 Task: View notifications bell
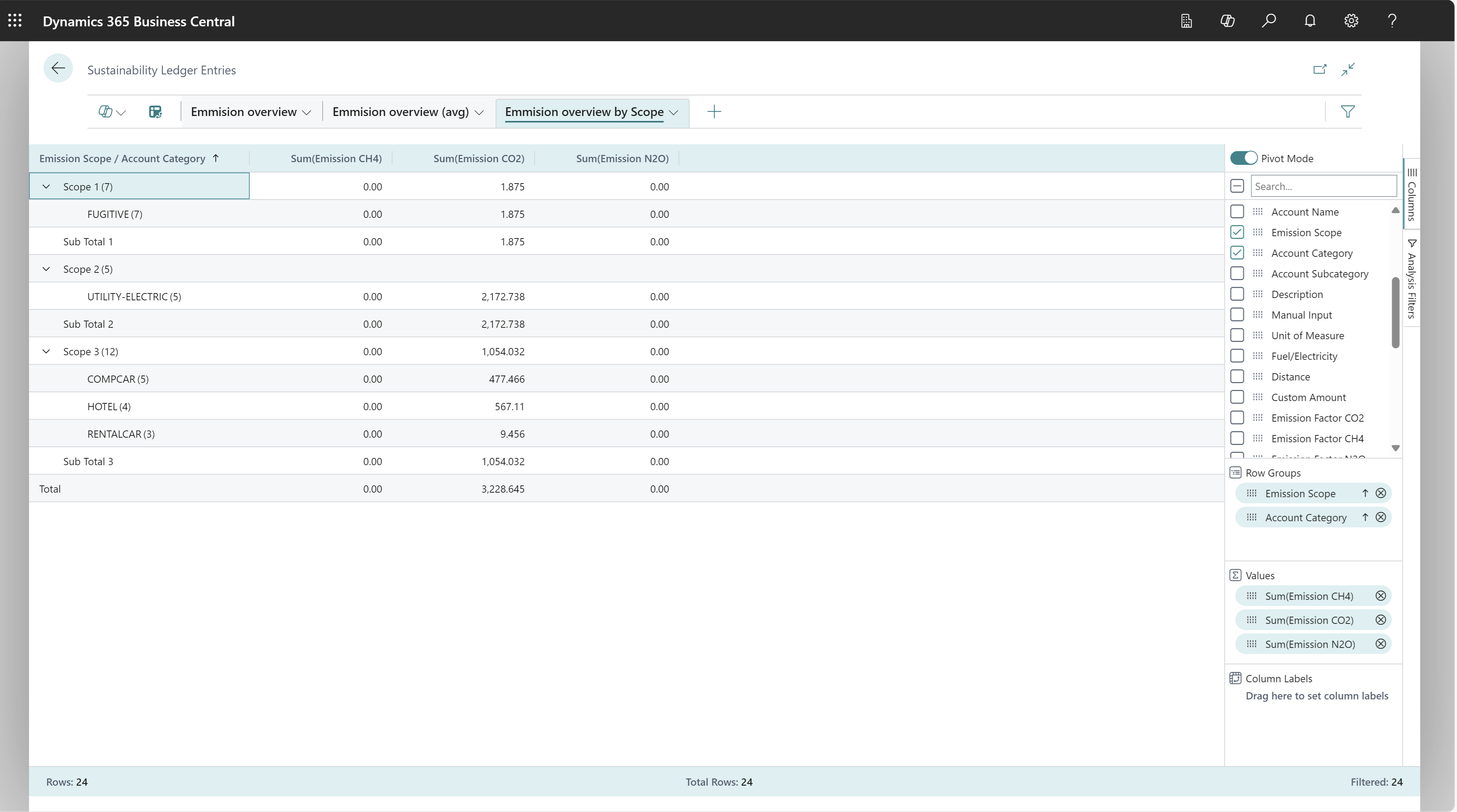pyautogui.click(x=1310, y=21)
